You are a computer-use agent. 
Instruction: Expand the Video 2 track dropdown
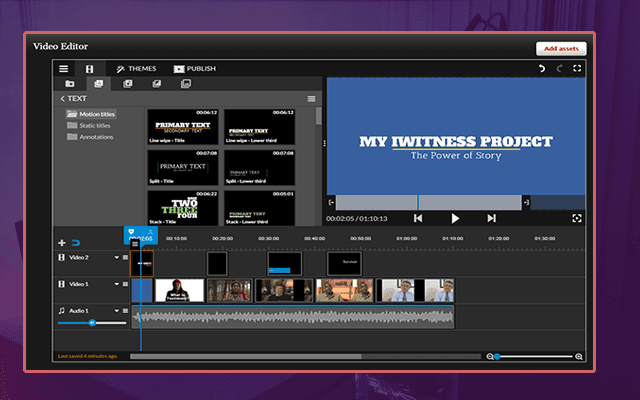[x=116, y=258]
